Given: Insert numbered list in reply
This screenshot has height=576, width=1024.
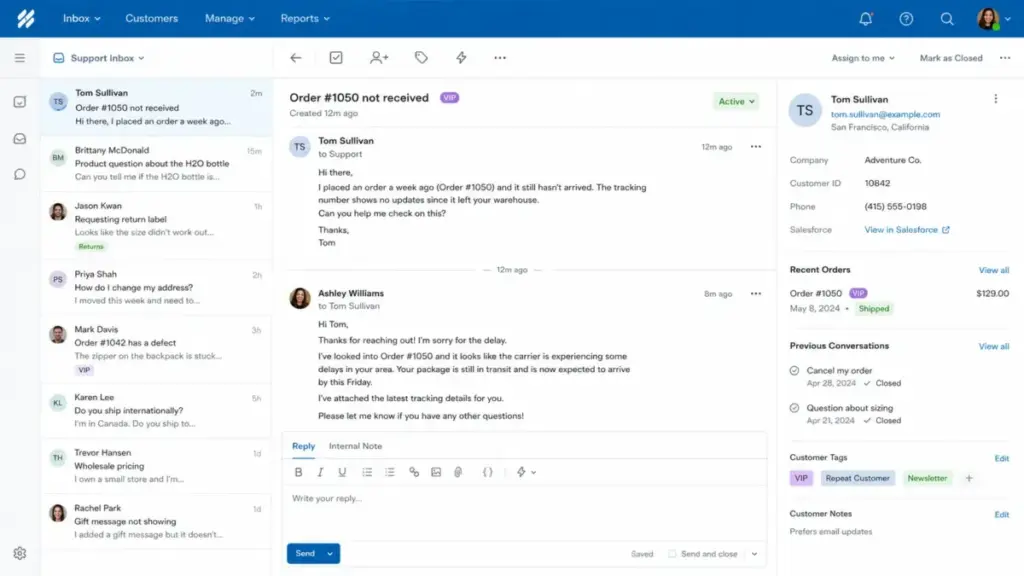Looking at the screenshot, I should click(390, 472).
